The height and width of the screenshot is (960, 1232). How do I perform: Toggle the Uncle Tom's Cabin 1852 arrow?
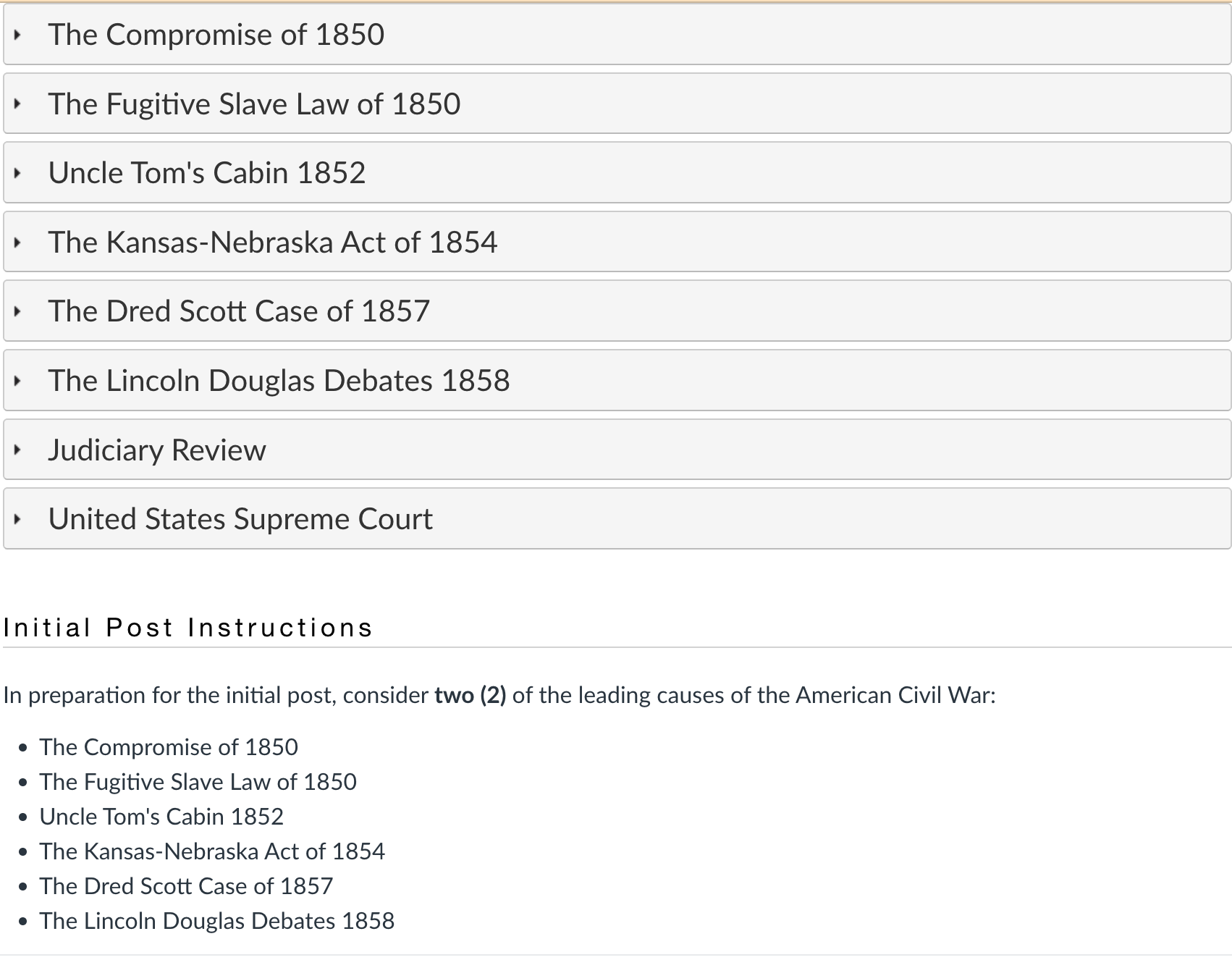pos(17,173)
